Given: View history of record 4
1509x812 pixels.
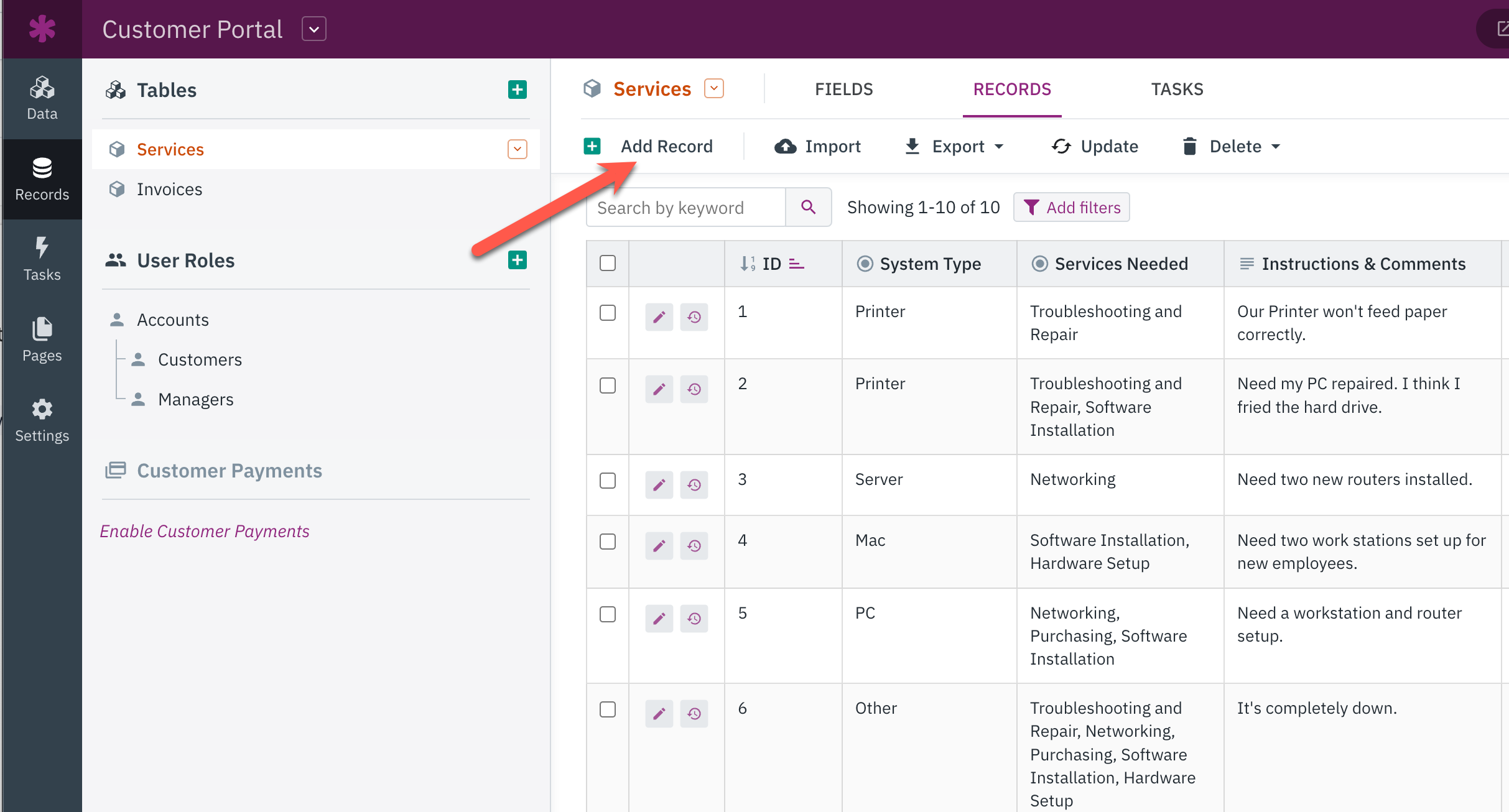Looking at the screenshot, I should click(x=694, y=546).
